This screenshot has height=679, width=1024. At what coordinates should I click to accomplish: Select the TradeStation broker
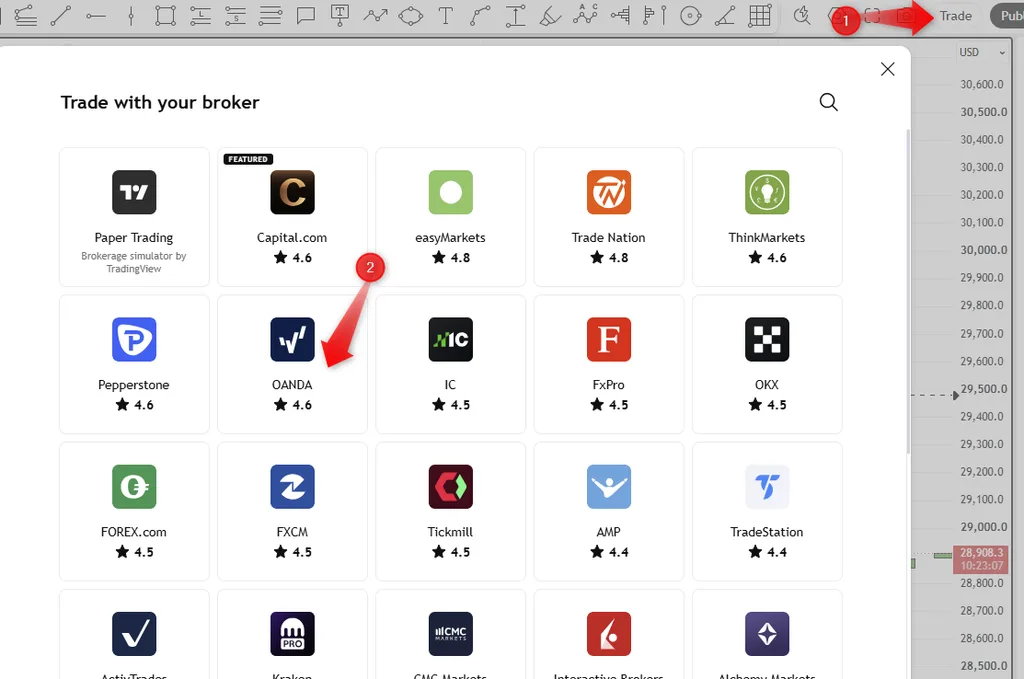767,511
